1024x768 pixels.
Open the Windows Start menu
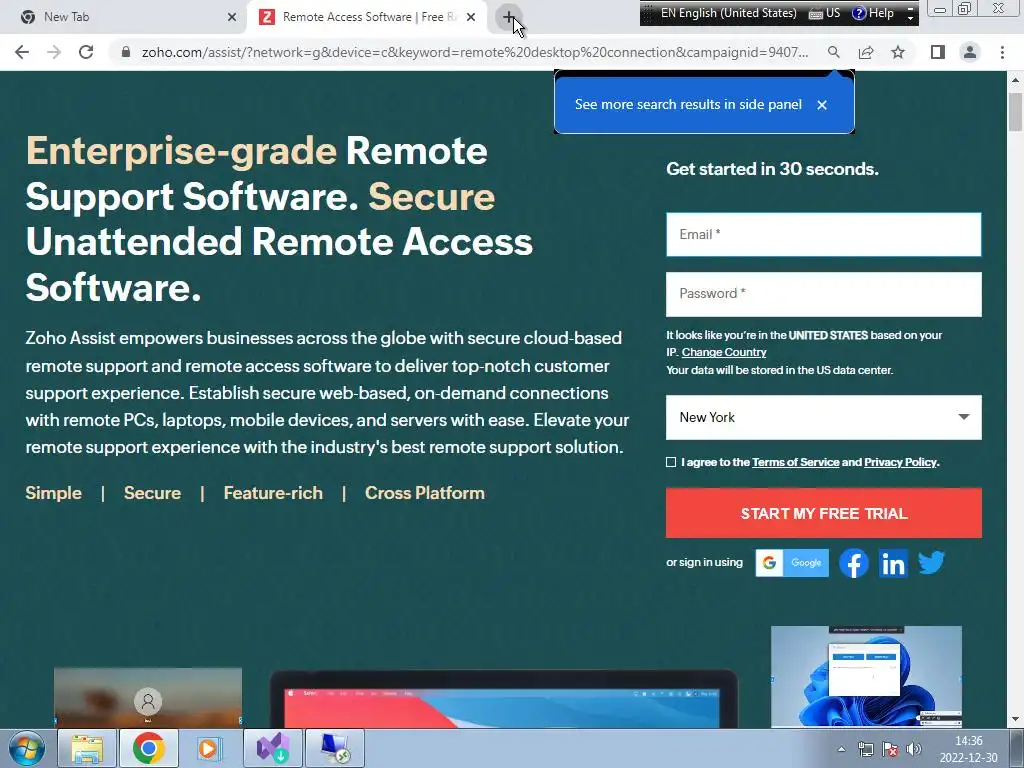pyautogui.click(x=26, y=748)
